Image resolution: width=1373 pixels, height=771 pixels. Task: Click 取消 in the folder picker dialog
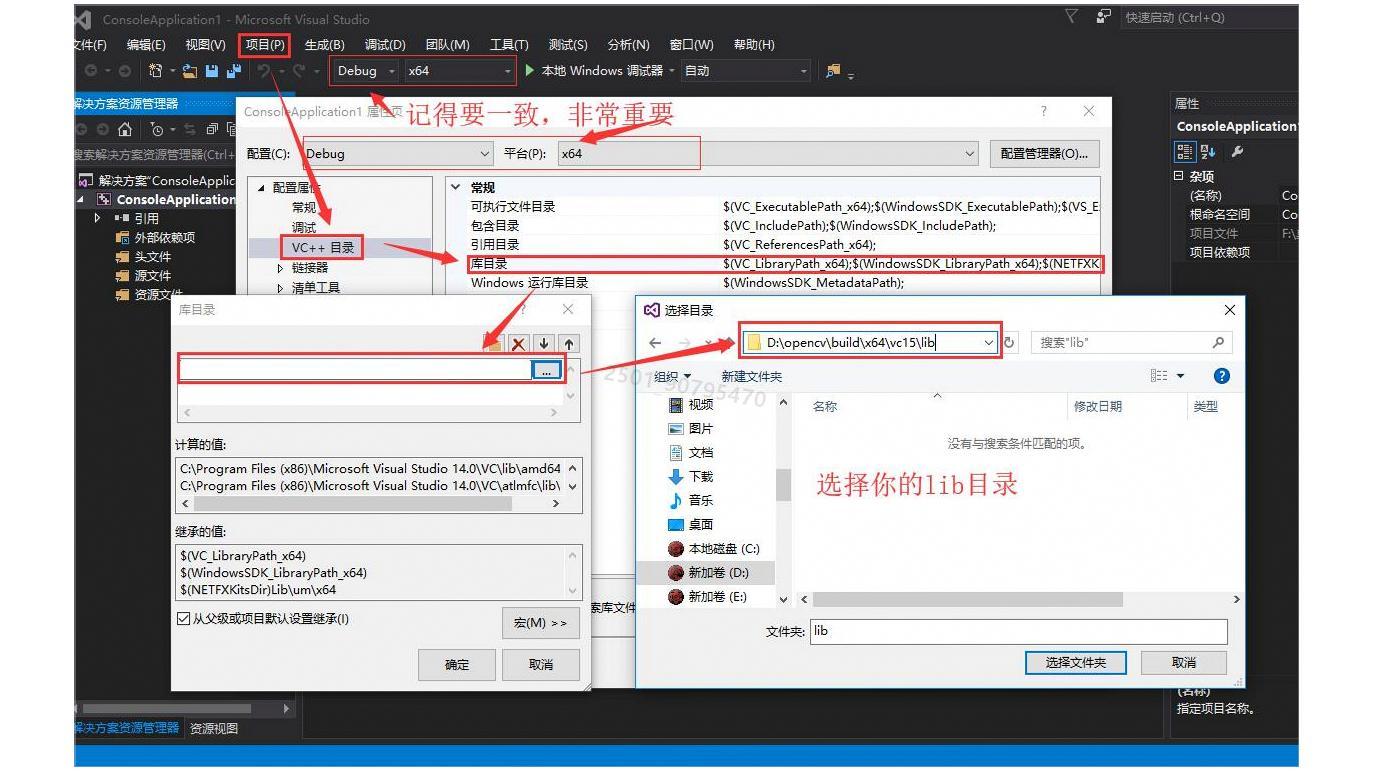pyautogui.click(x=1184, y=663)
